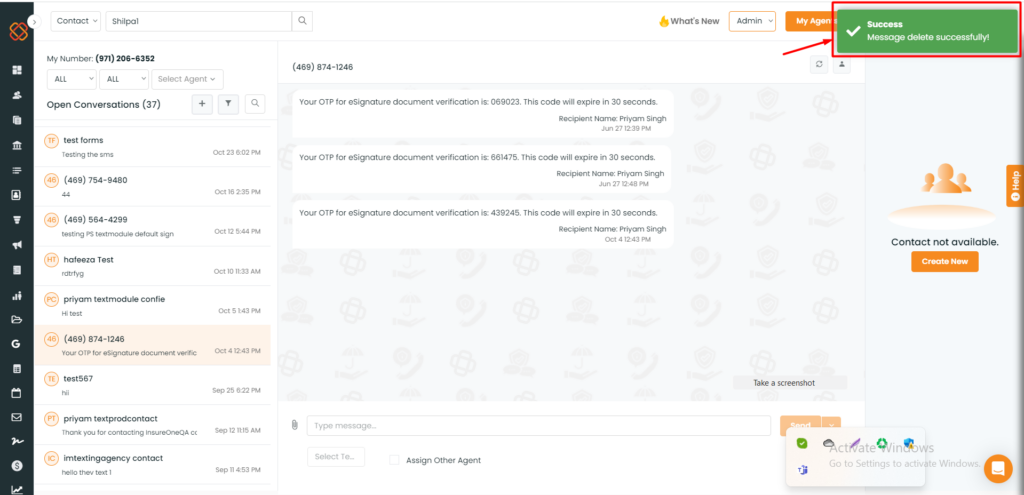The height and width of the screenshot is (495, 1024).
Task: Open the Admin dropdown
Action: [752, 21]
